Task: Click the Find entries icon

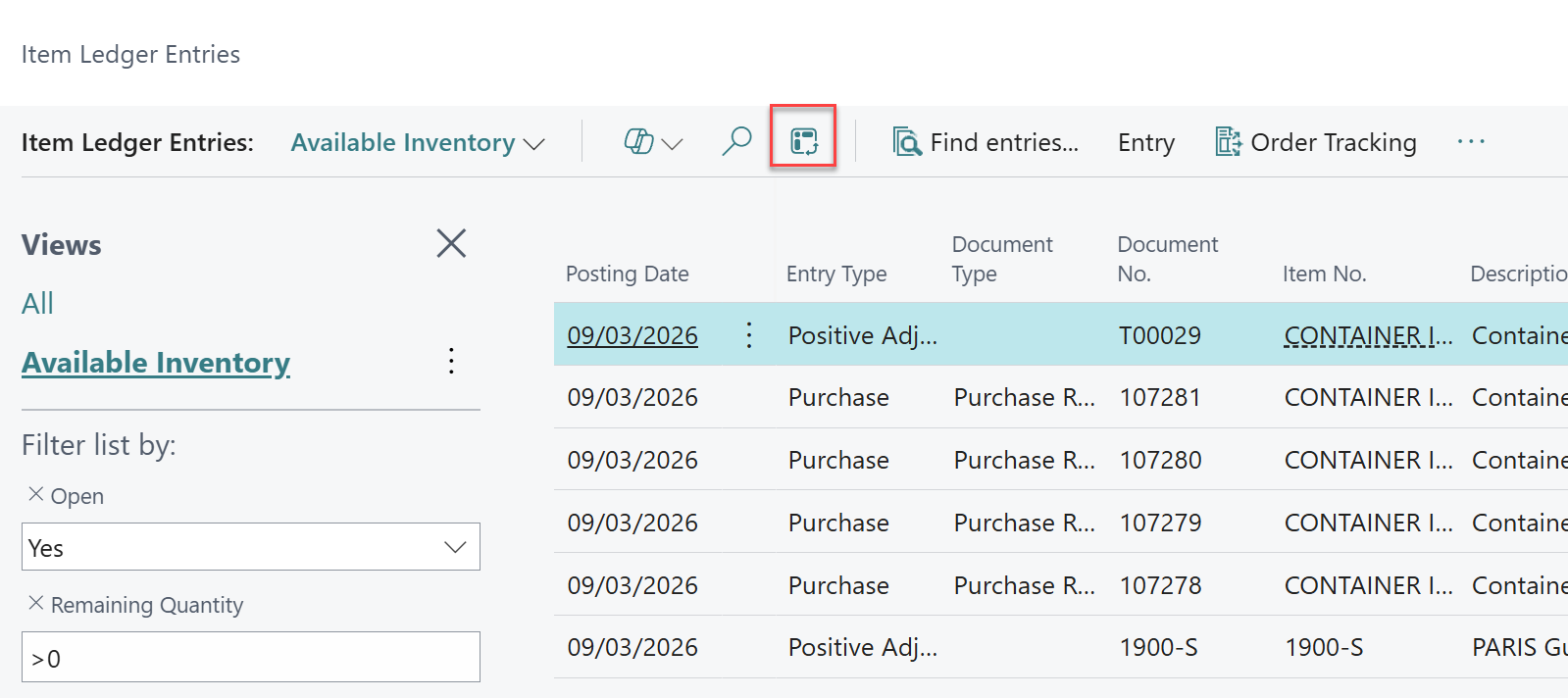Action: click(907, 142)
